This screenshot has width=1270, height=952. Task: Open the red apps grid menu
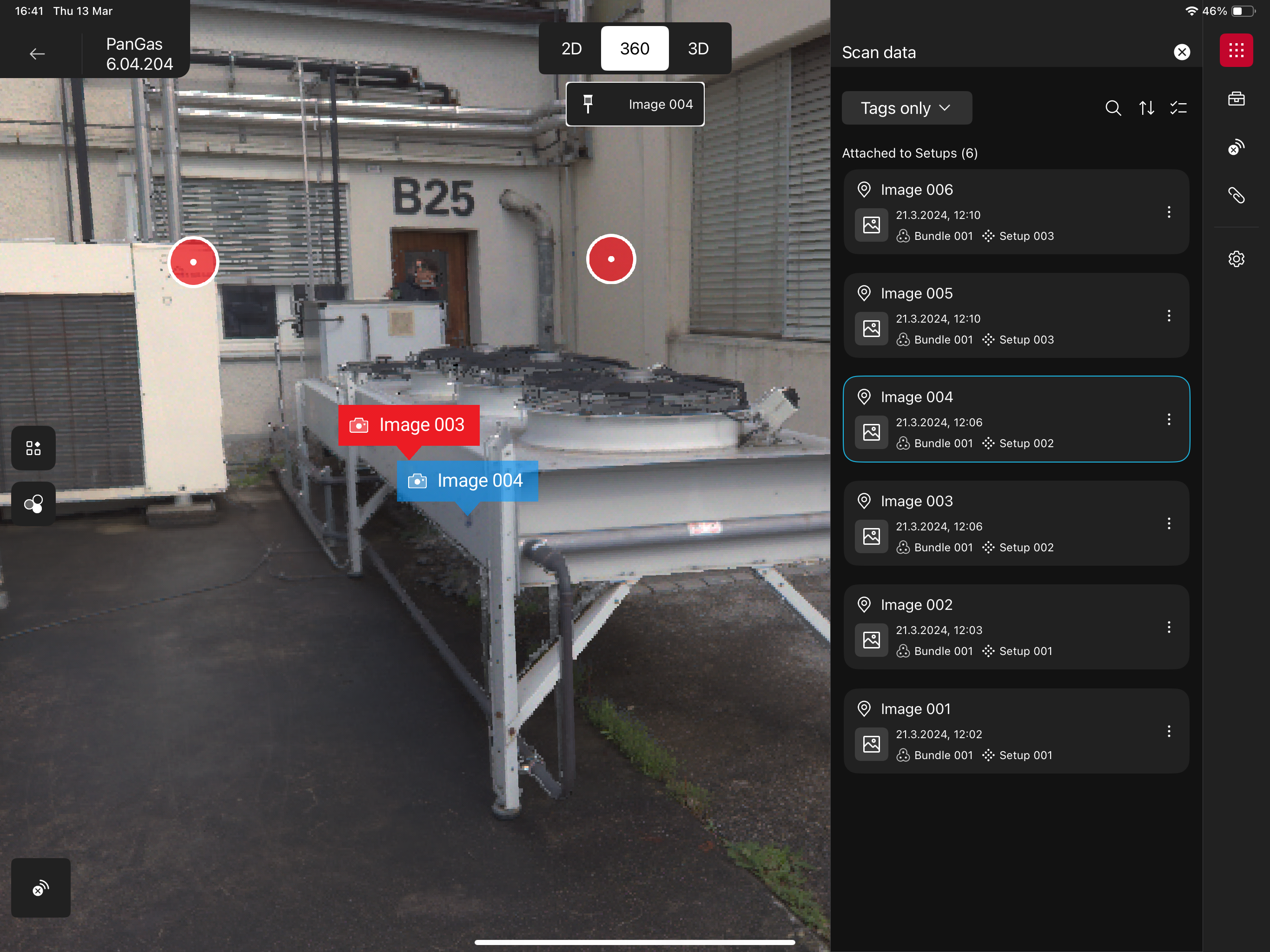click(1236, 51)
